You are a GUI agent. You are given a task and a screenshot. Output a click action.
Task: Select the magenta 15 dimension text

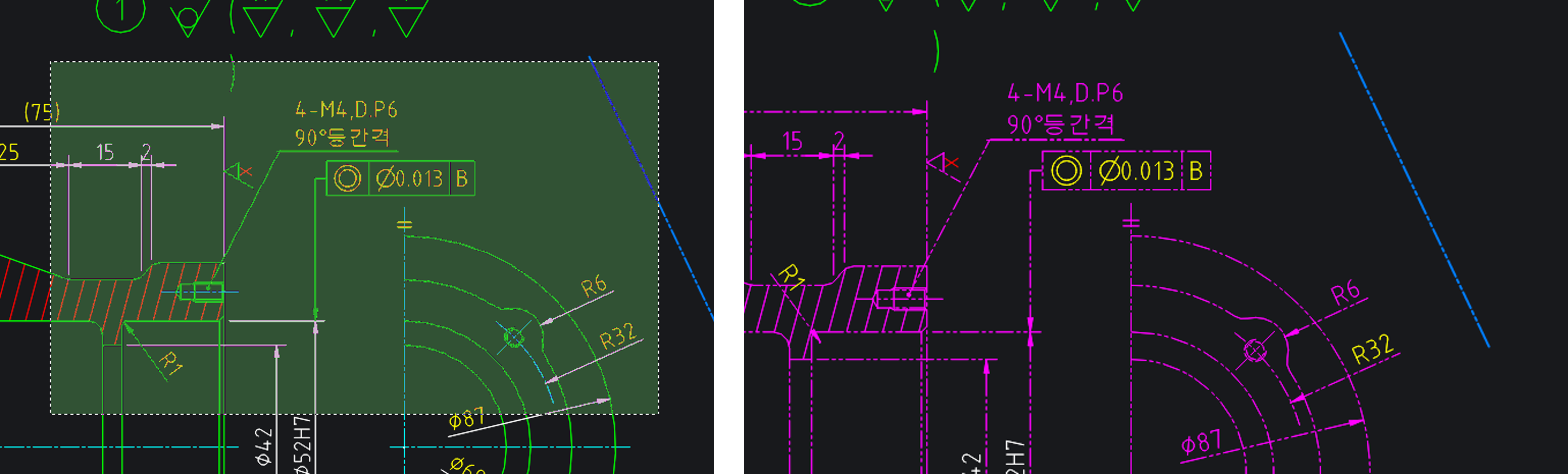click(792, 141)
